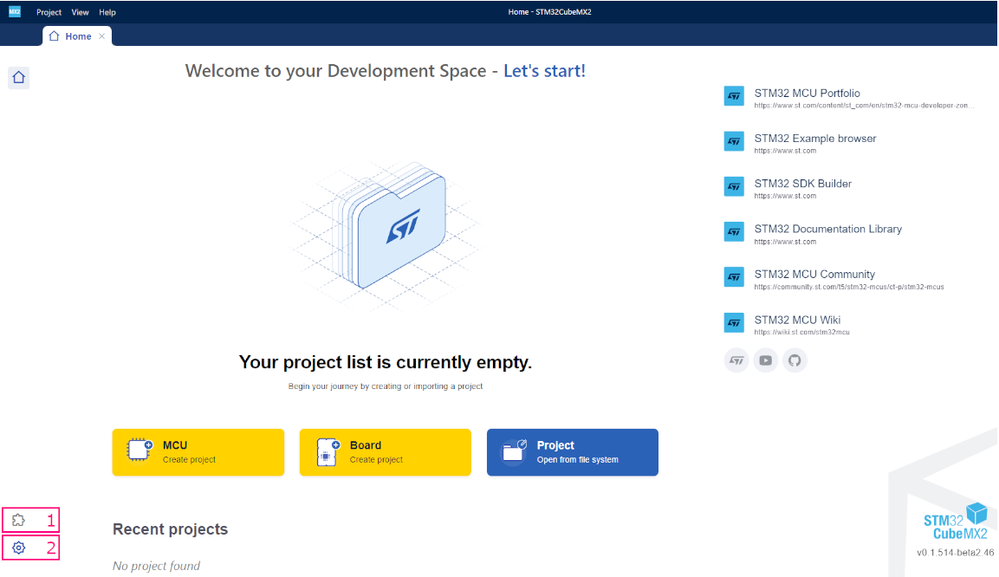Click the board icon on Board button

point(327,452)
